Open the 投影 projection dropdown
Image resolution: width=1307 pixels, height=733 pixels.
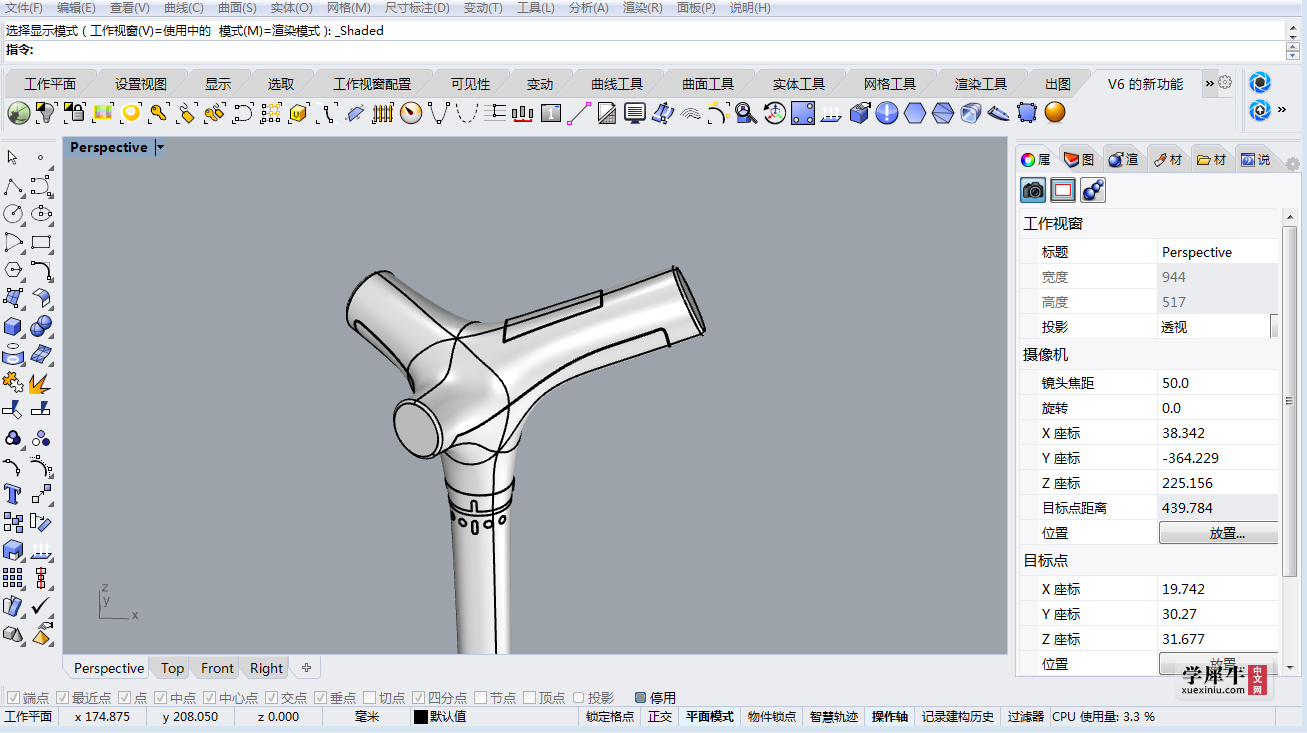click(1274, 327)
